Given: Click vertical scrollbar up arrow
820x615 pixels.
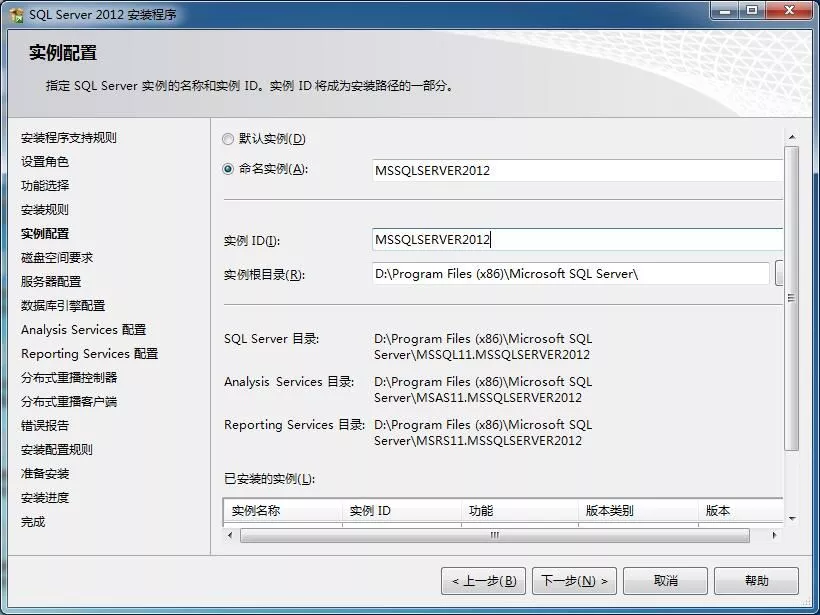Looking at the screenshot, I should [792, 137].
